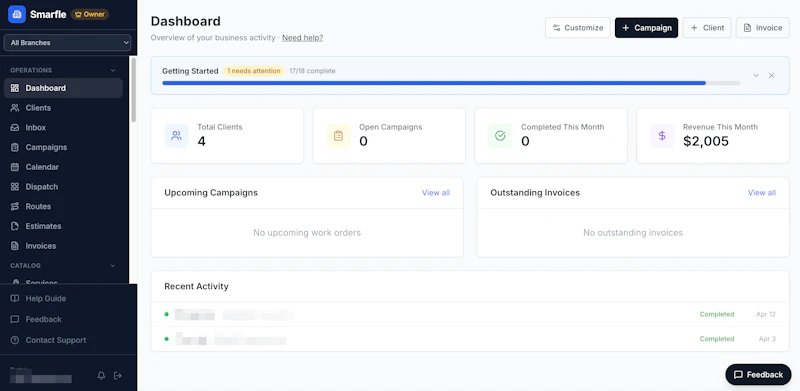
Task: Click the Getting Started progress bar
Action: 451,83
